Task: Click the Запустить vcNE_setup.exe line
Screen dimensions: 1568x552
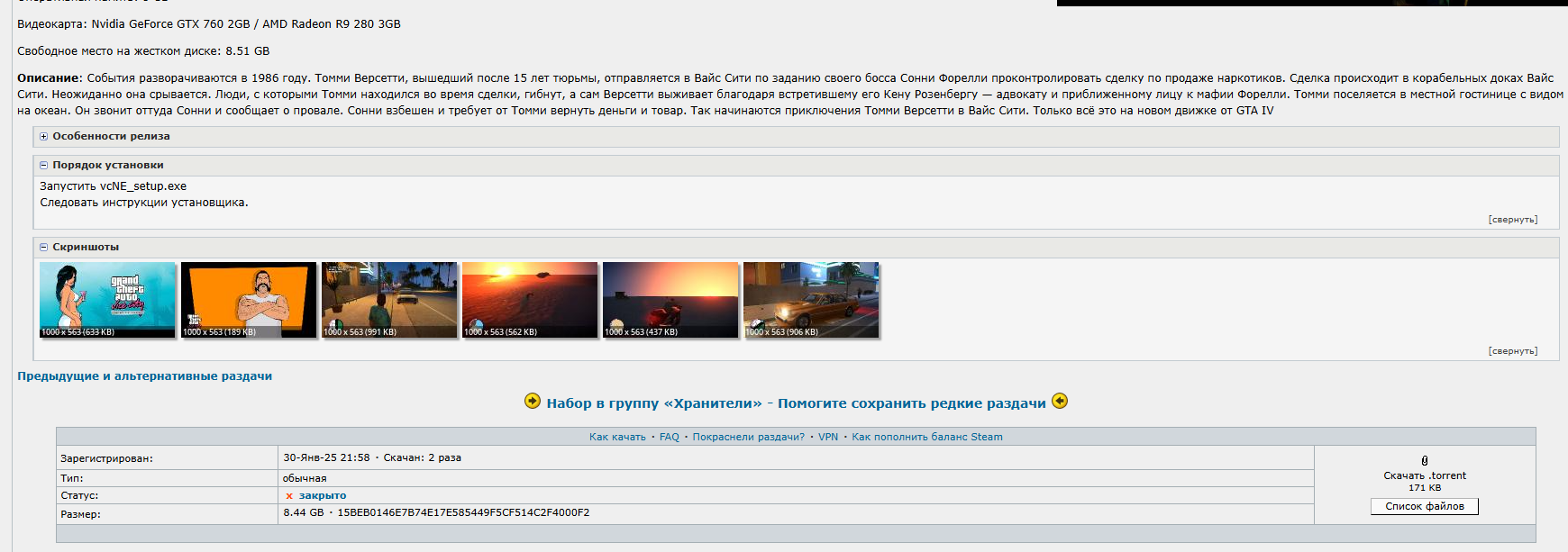Action: (114, 187)
